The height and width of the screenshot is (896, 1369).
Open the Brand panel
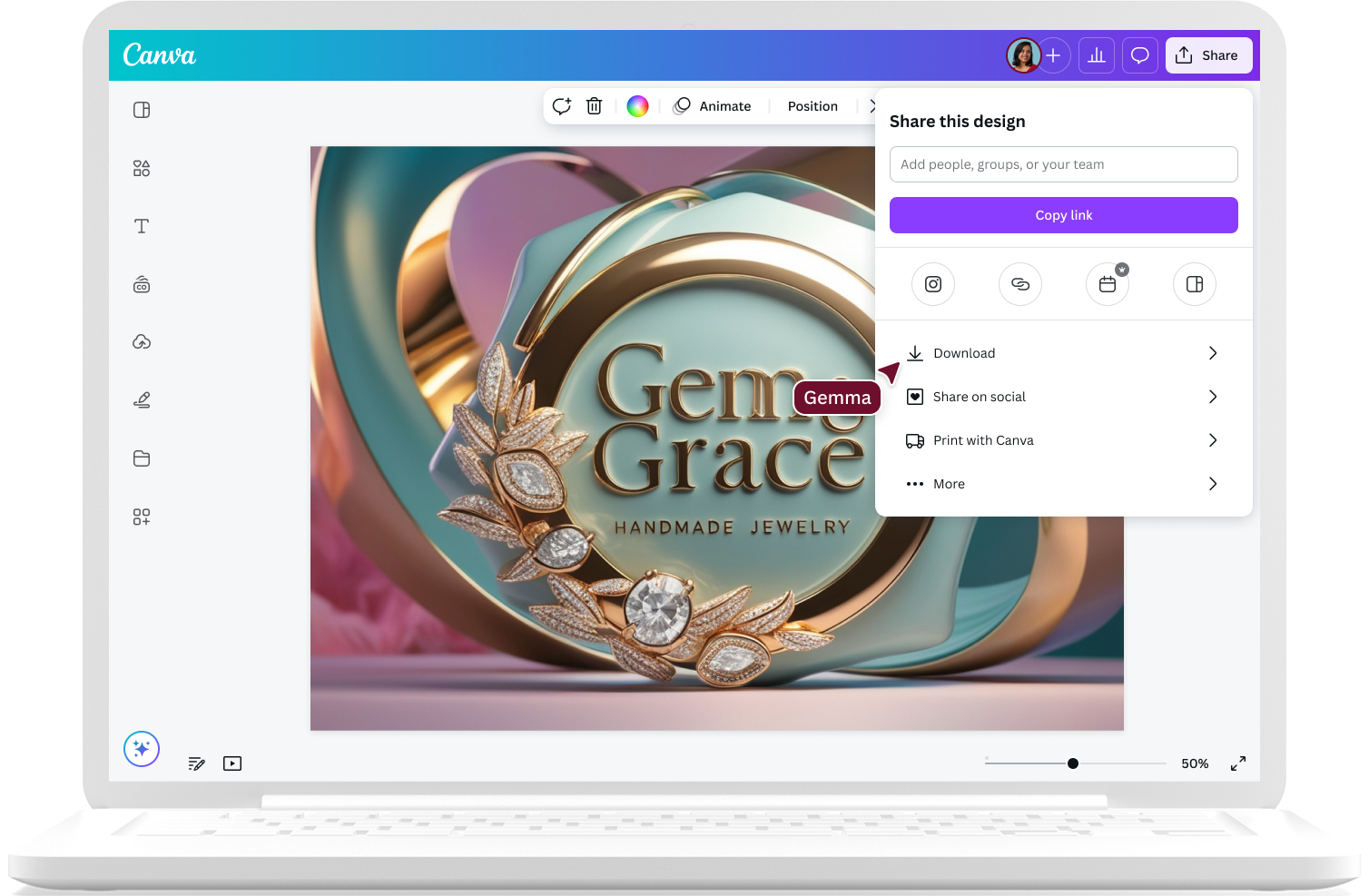[142, 284]
